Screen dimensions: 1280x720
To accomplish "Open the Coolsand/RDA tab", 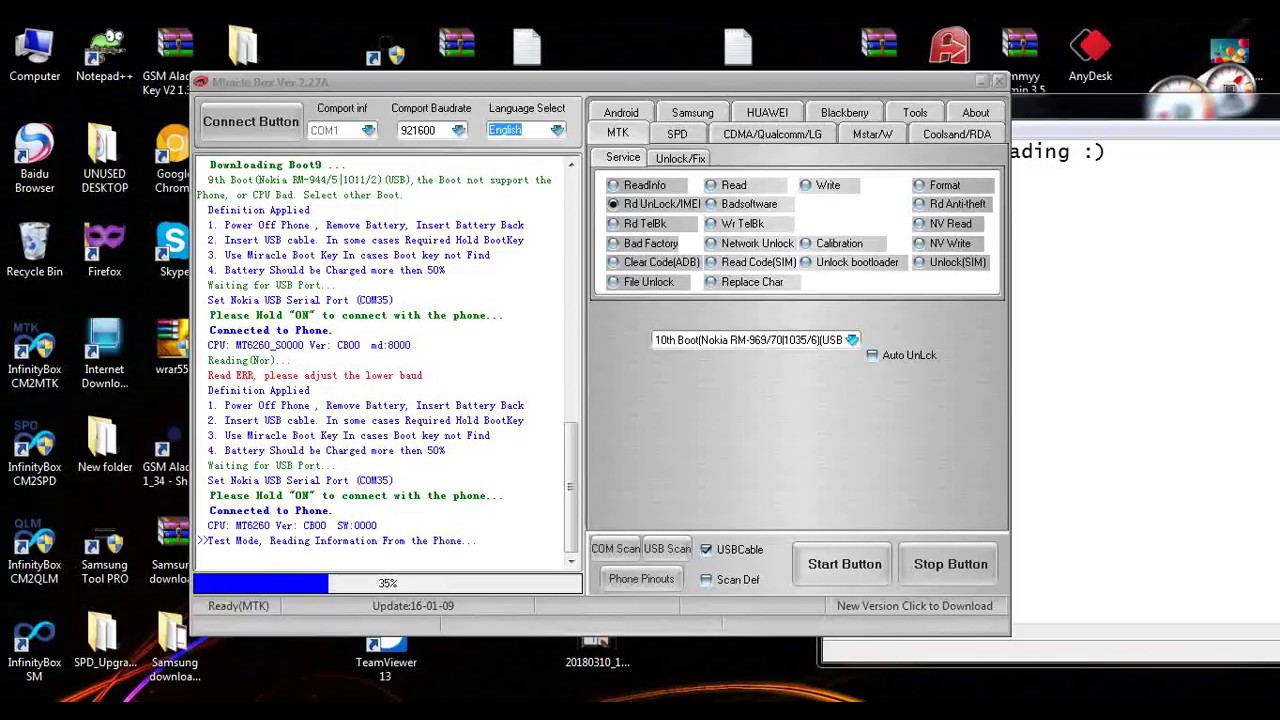I will coord(957,135).
